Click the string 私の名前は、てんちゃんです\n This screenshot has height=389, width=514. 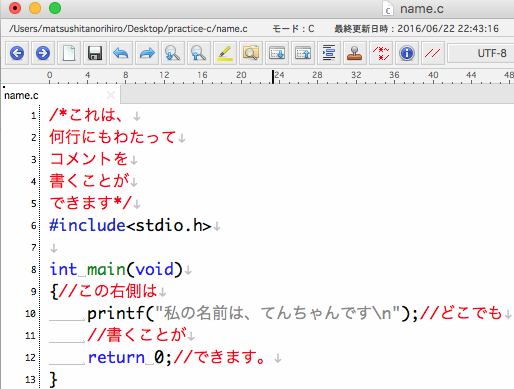[x=278, y=313]
